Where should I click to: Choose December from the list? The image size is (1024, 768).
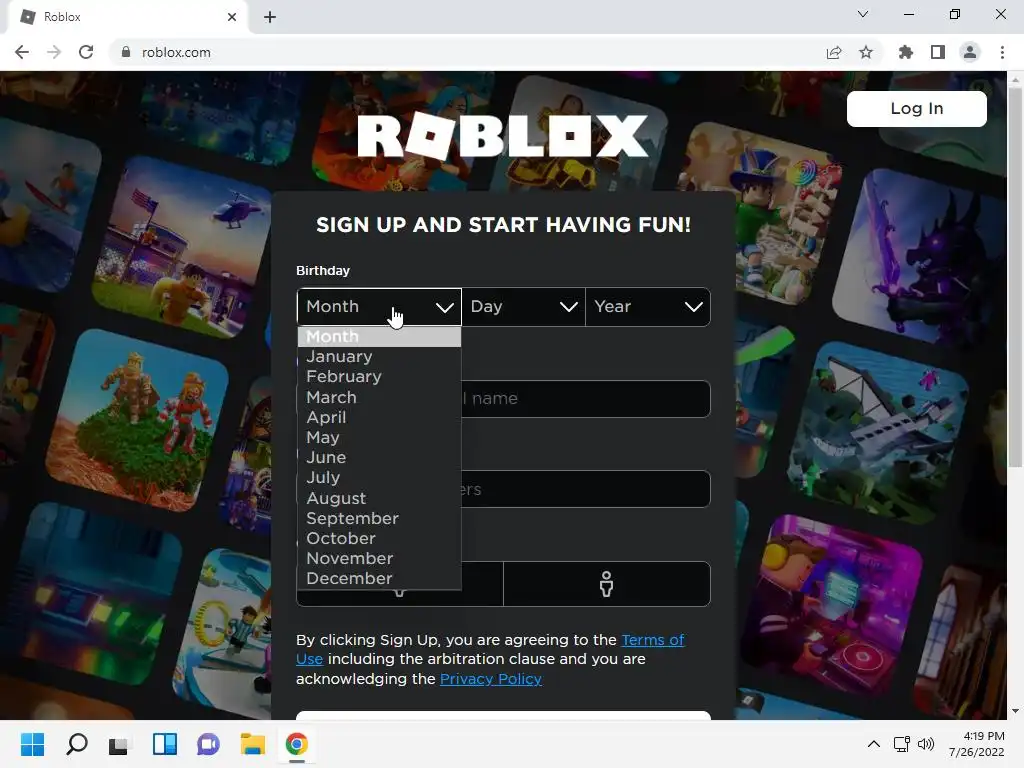coord(379,579)
